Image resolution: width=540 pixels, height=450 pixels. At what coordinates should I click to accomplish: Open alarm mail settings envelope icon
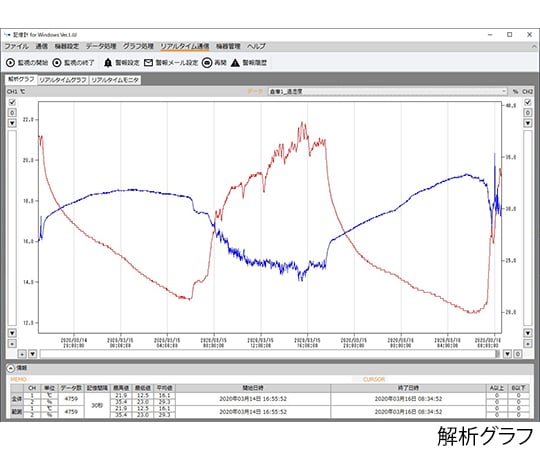point(148,63)
